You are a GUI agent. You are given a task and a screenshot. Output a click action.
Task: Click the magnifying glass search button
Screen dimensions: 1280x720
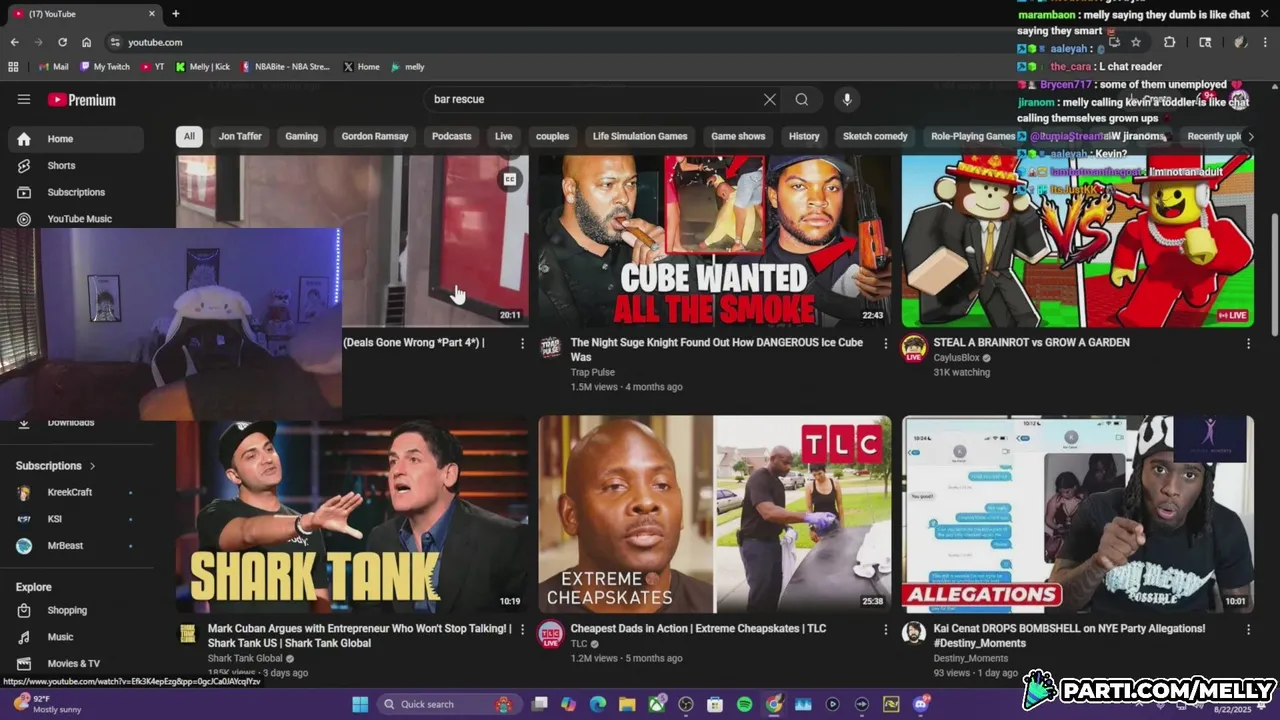click(802, 99)
